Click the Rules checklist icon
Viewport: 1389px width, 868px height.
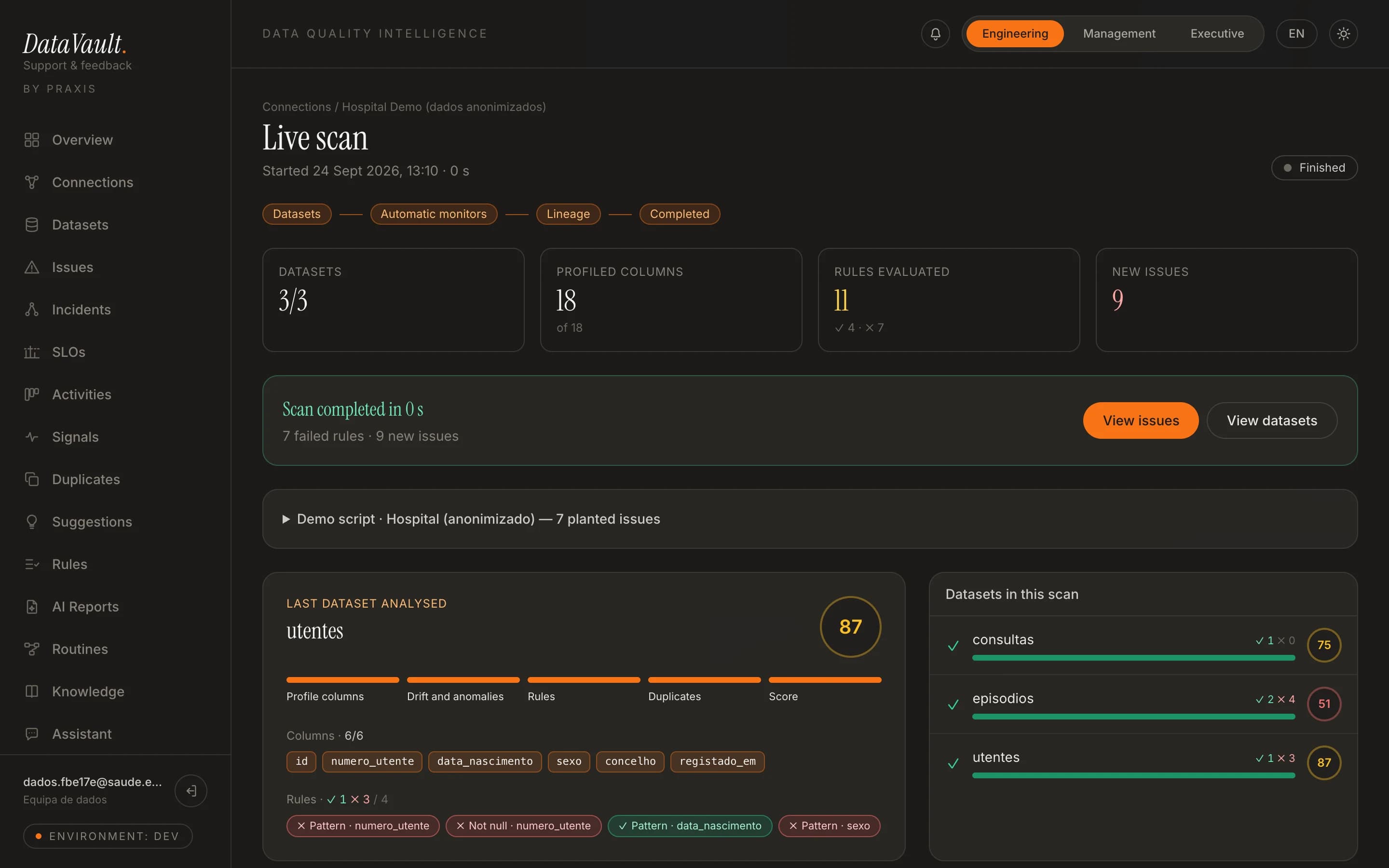(x=31, y=564)
